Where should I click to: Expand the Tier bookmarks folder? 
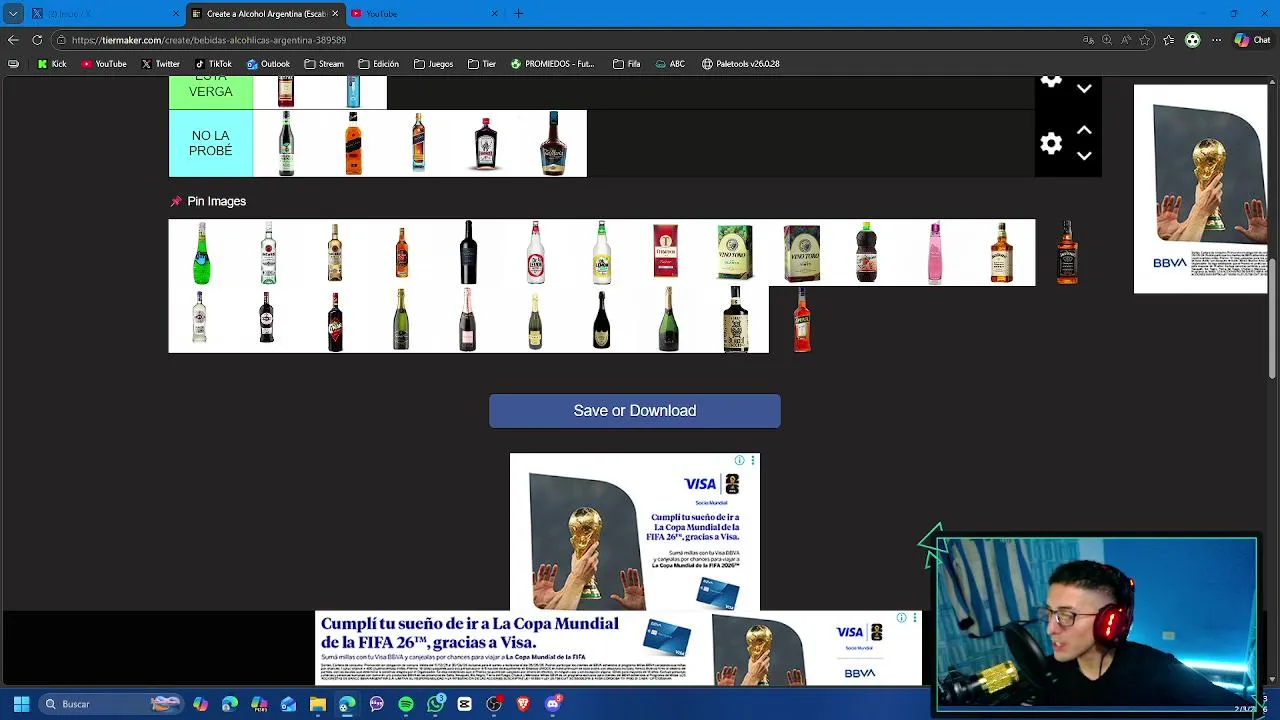point(482,64)
